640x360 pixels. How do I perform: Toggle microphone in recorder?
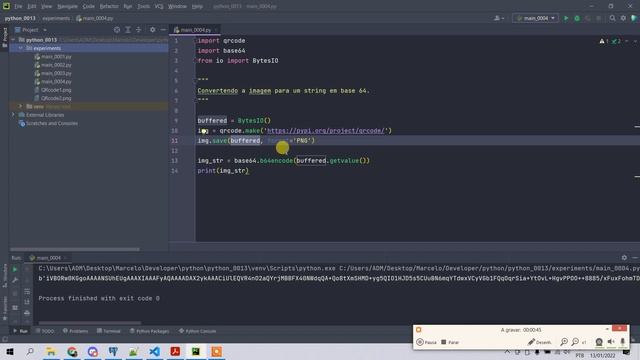(x=622, y=342)
